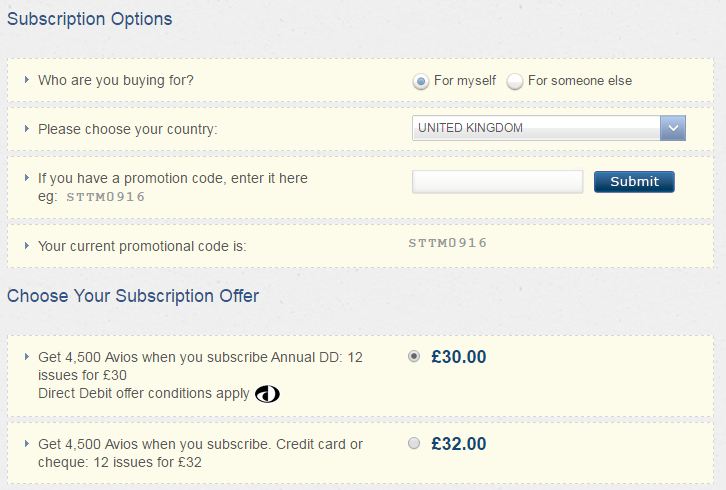
Task: Submit the promotion code
Action: (634, 181)
